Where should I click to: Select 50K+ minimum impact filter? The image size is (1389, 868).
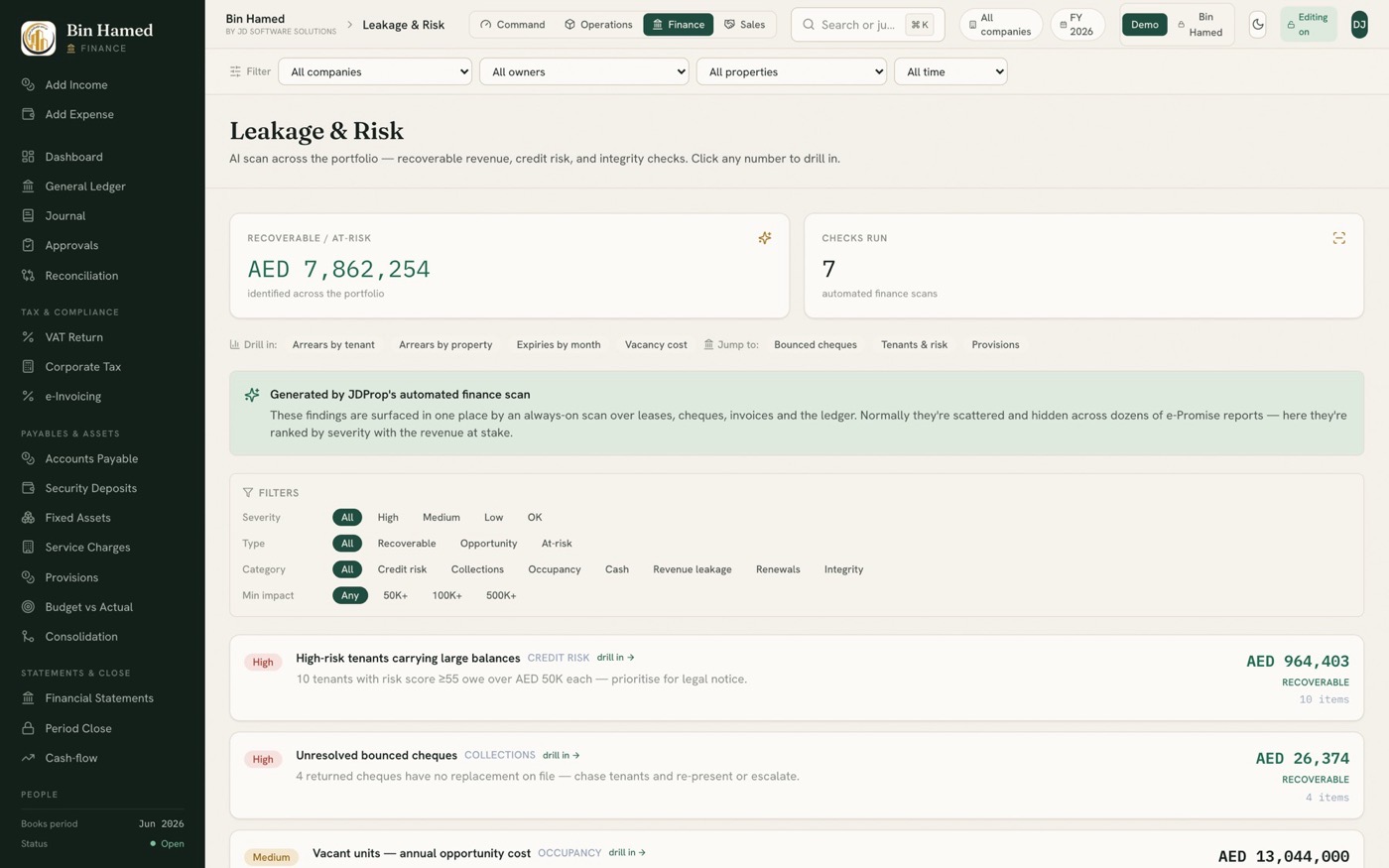pos(396,595)
